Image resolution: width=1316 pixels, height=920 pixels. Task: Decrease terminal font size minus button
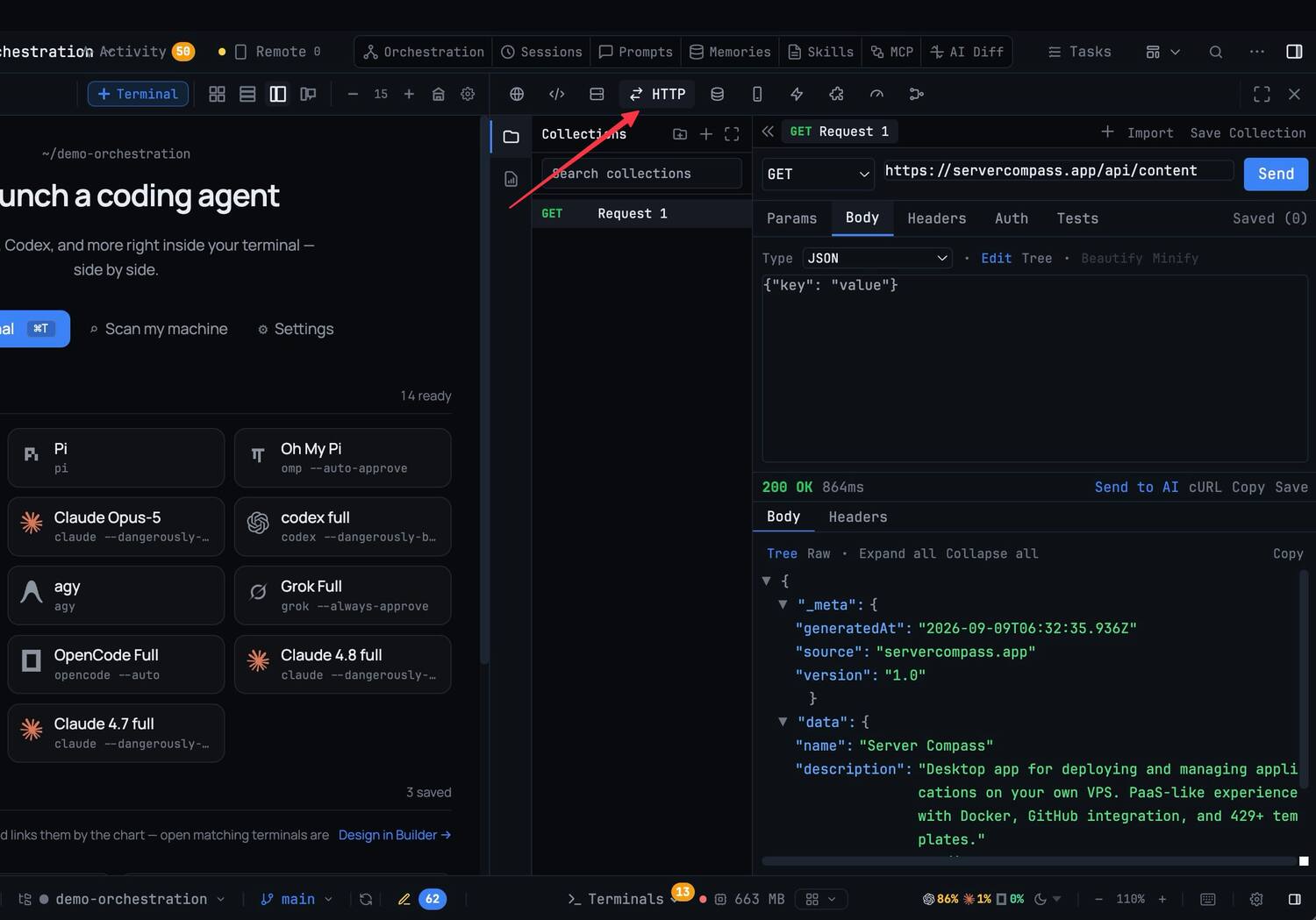(353, 94)
